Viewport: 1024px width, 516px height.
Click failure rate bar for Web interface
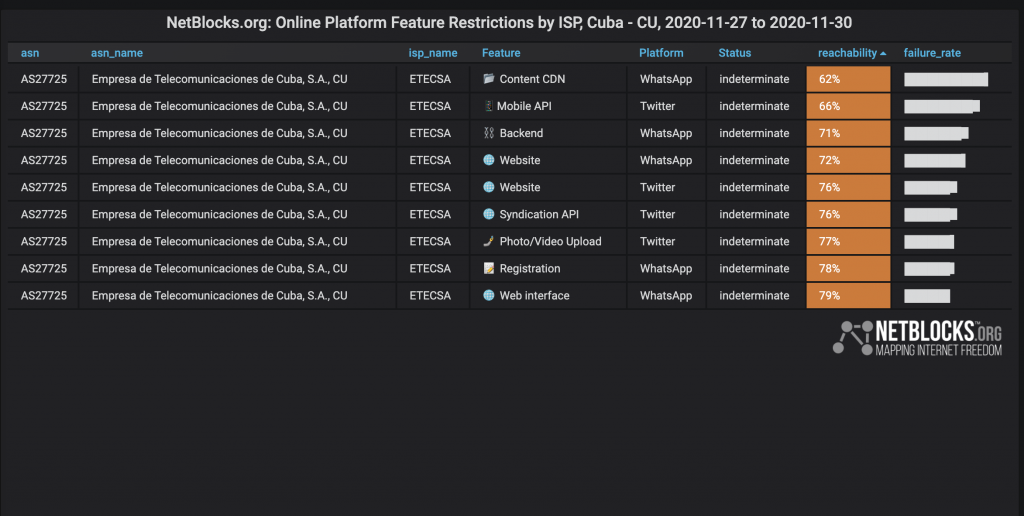[x=927, y=296]
